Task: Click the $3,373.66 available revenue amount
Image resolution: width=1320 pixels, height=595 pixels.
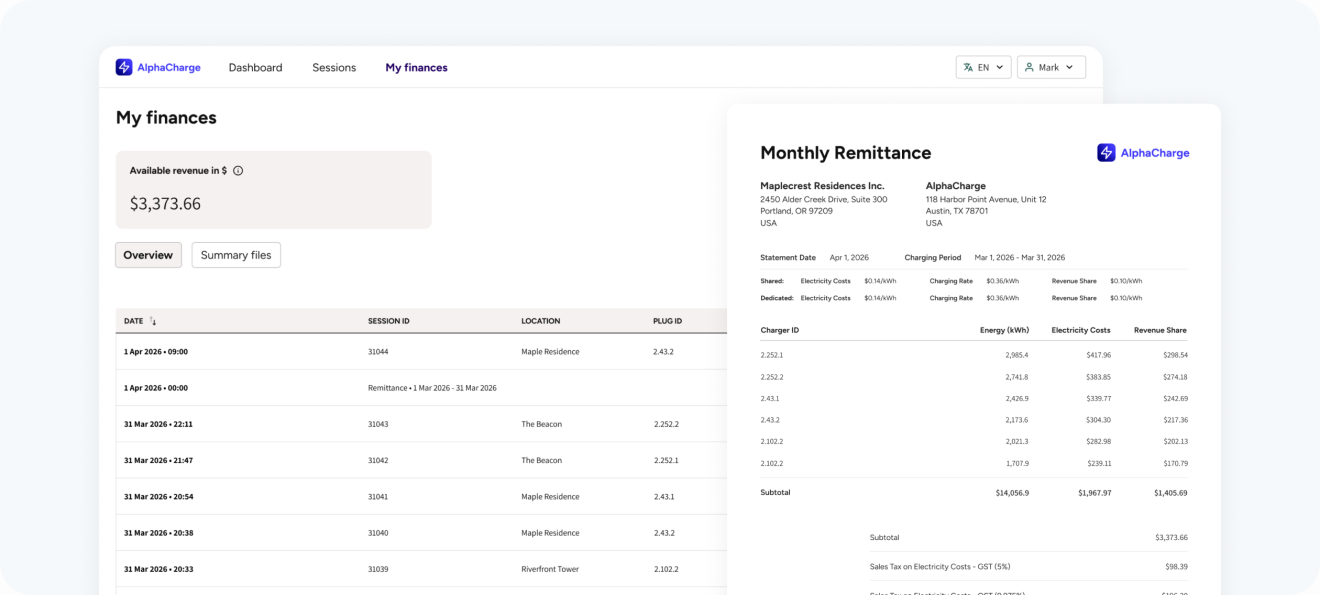Action: (x=165, y=204)
